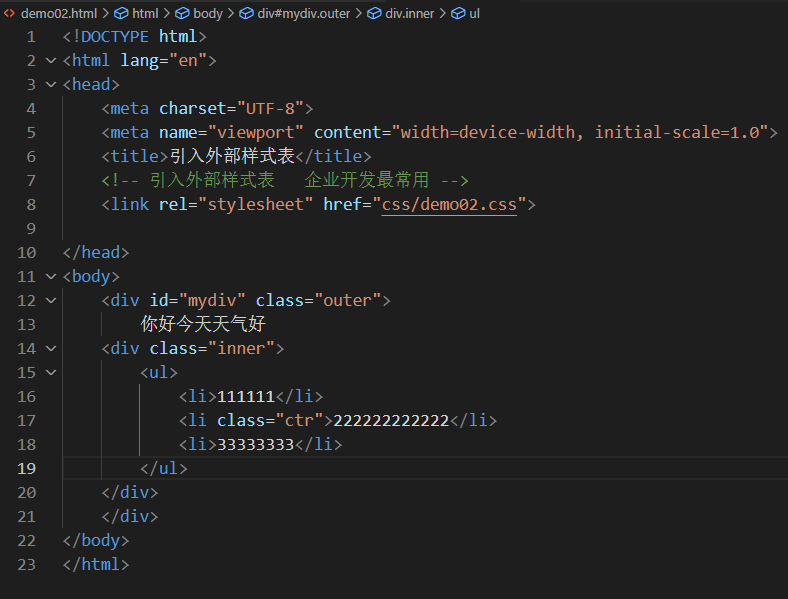
Task: Click line number 19 in the gutter
Action: (x=27, y=468)
